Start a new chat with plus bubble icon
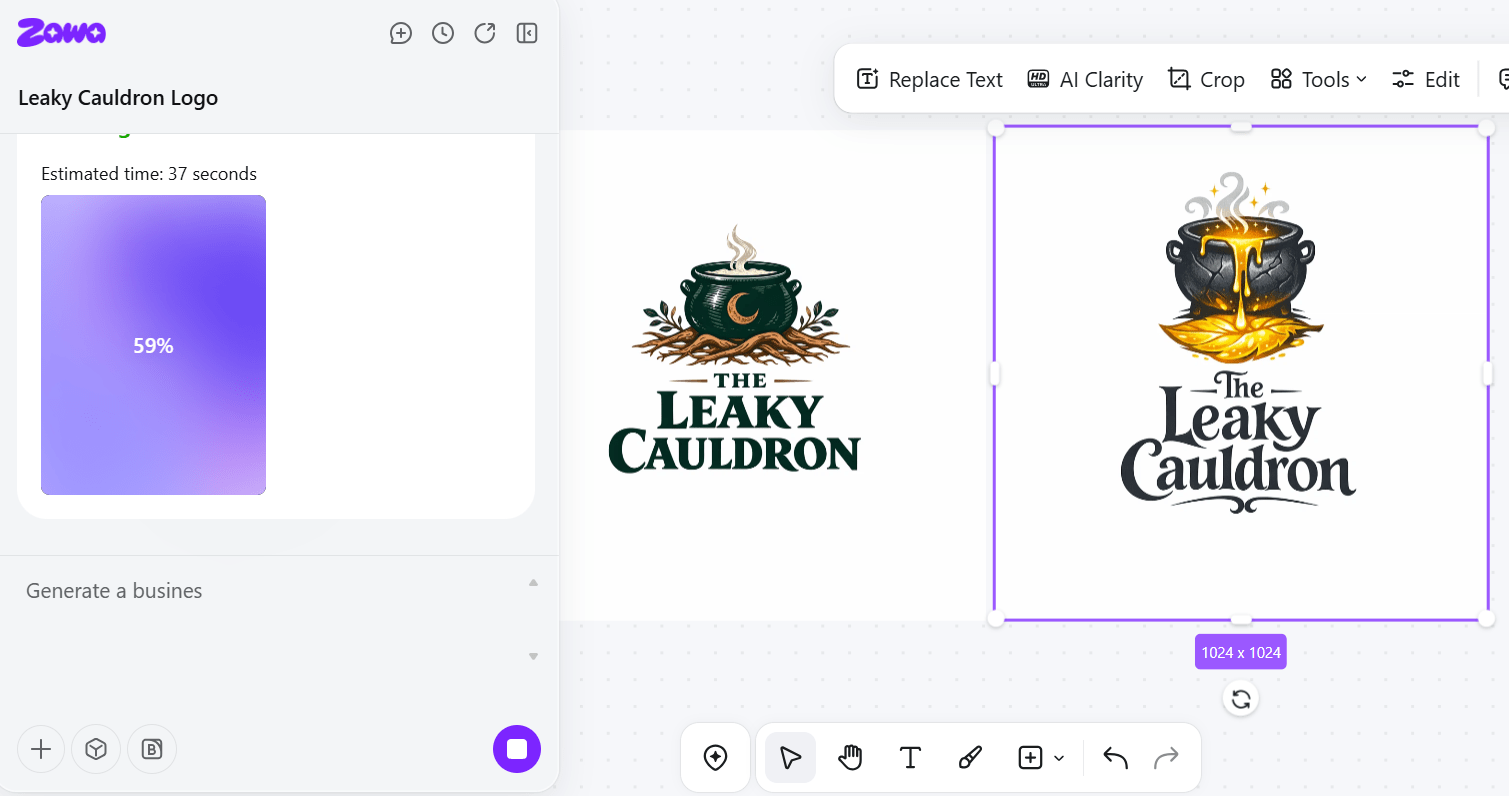The height and width of the screenshot is (796, 1509). (x=401, y=34)
